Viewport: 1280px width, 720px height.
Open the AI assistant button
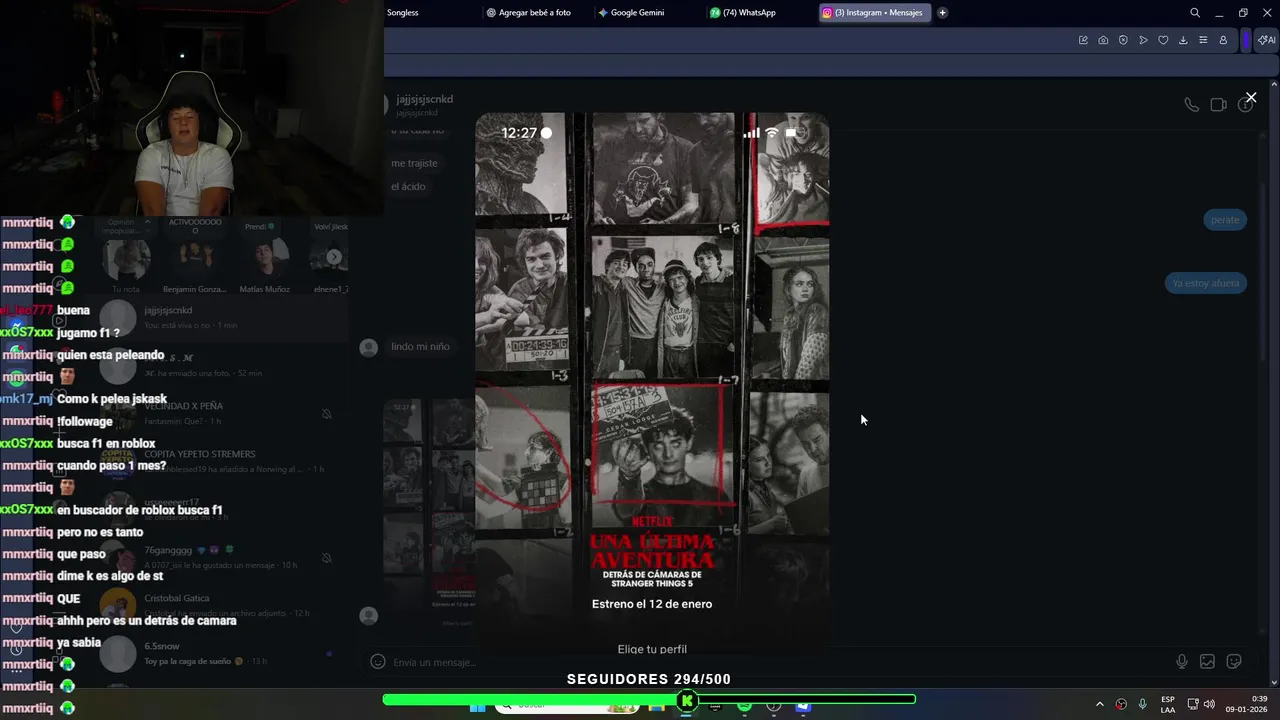point(1266,40)
